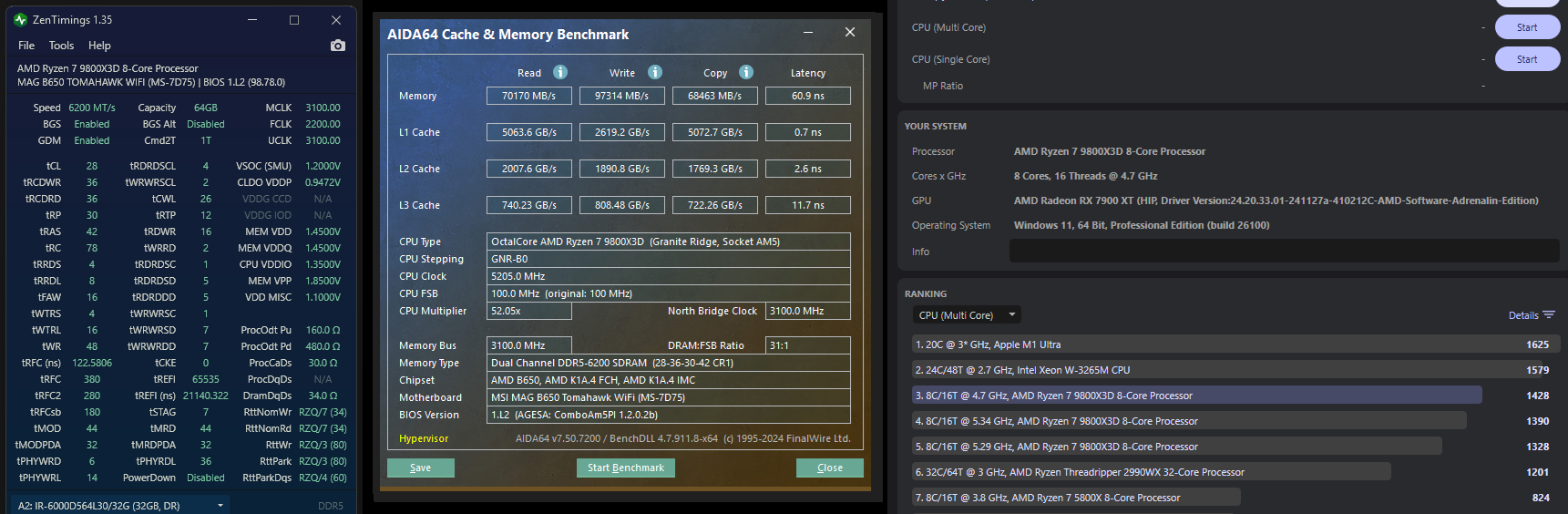Minimize the AIDA64 benchmark window

[808, 33]
